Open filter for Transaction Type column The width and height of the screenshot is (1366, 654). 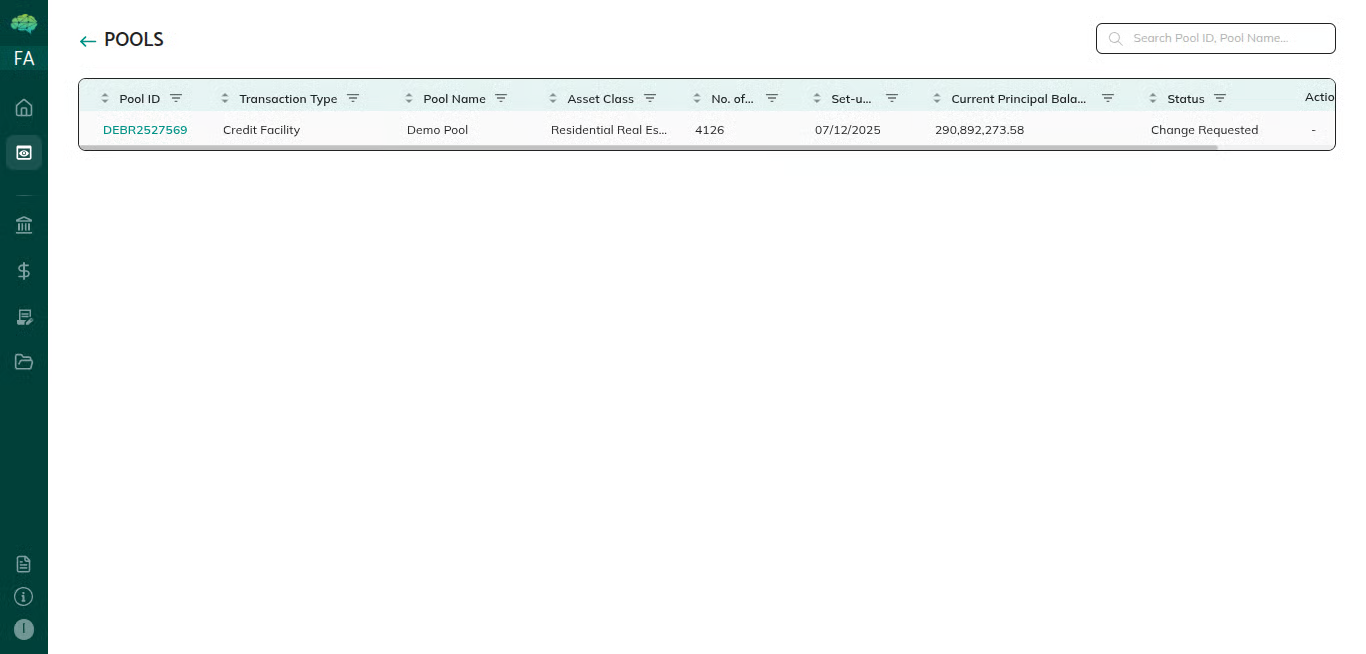click(353, 98)
